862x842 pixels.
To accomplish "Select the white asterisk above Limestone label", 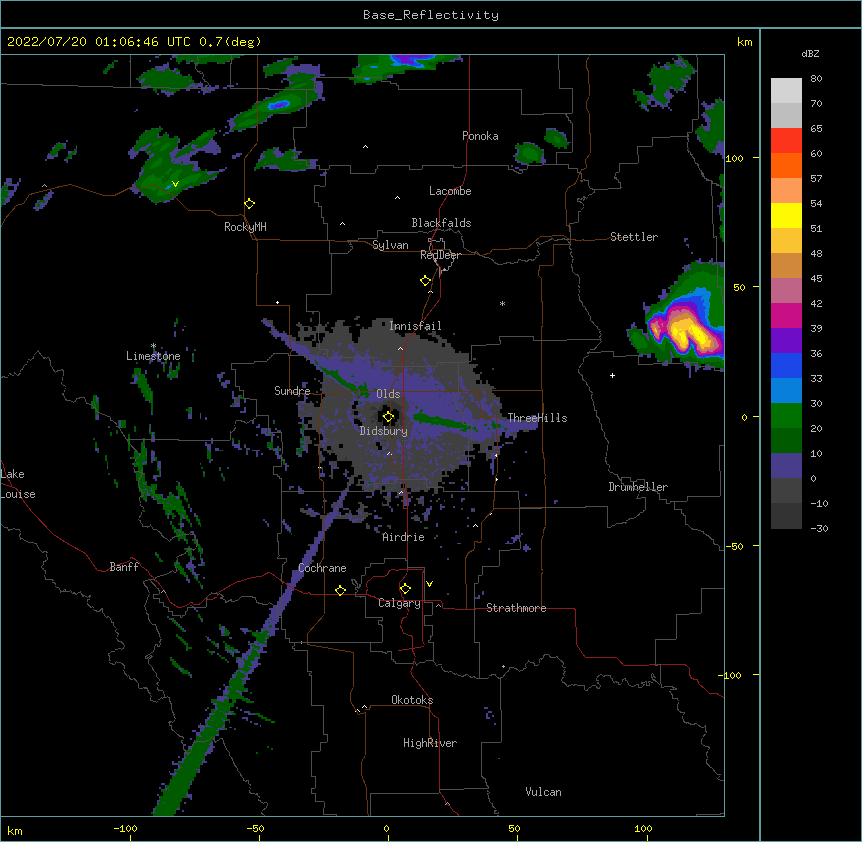I will [x=153, y=346].
